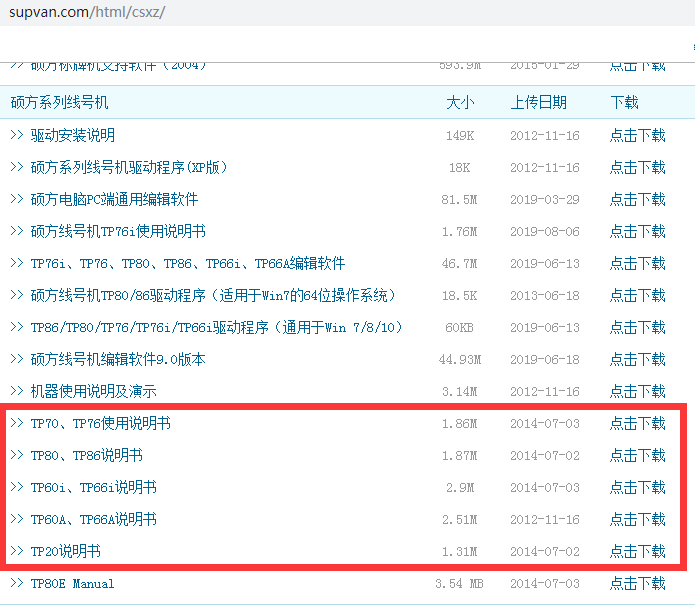695x605 pixels.
Task: Click 点击下载 for TP70、TP76使用说明书
Action: pyautogui.click(x=637, y=424)
